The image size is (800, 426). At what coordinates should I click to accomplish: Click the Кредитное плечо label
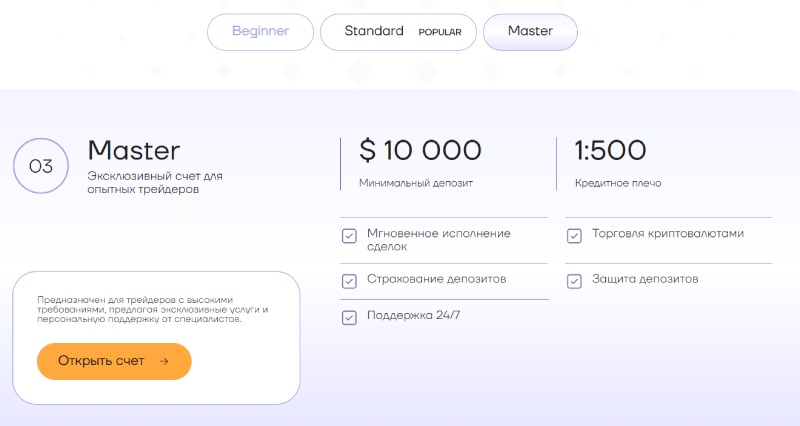(x=618, y=184)
